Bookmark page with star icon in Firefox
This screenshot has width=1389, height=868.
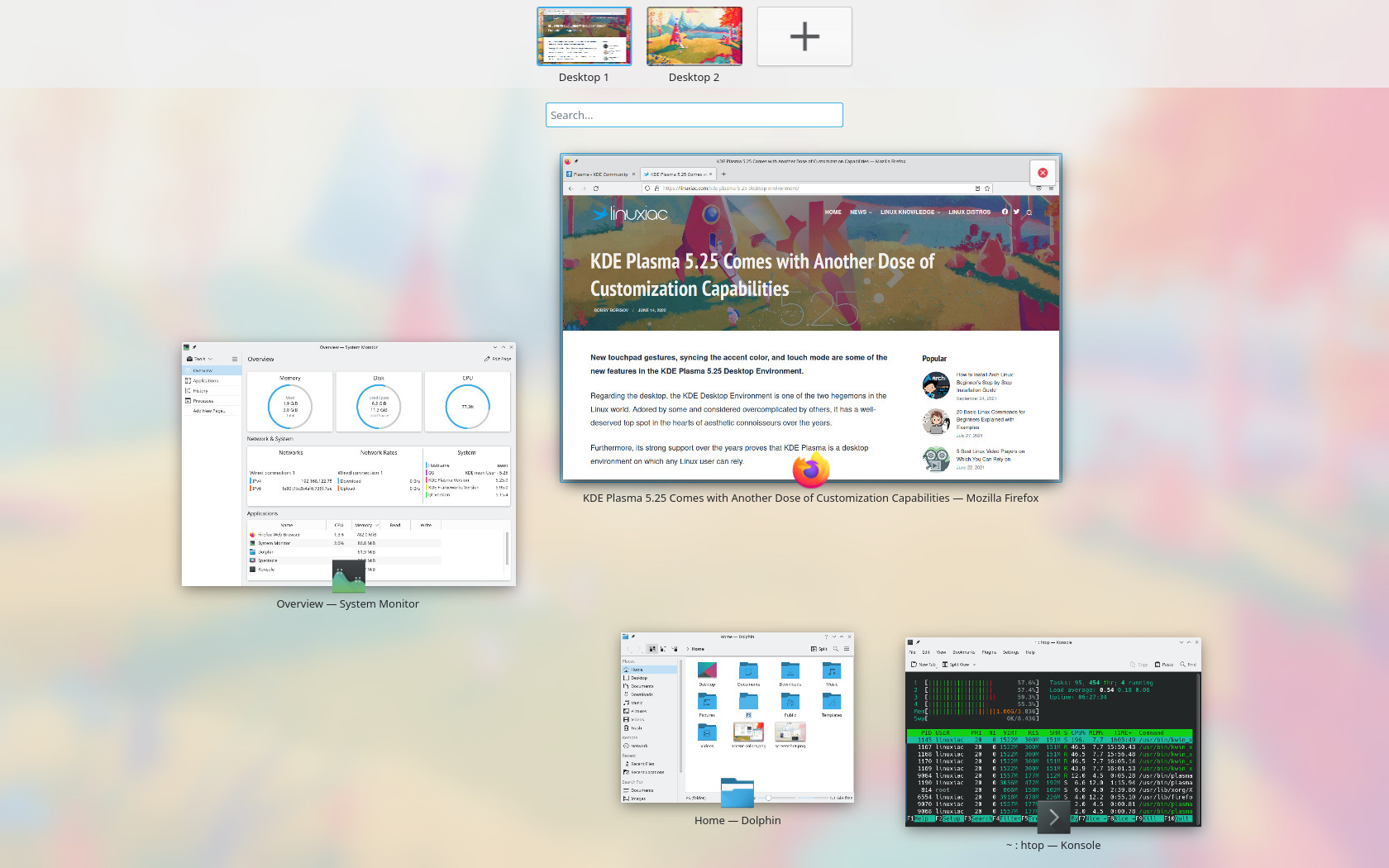[x=987, y=188]
